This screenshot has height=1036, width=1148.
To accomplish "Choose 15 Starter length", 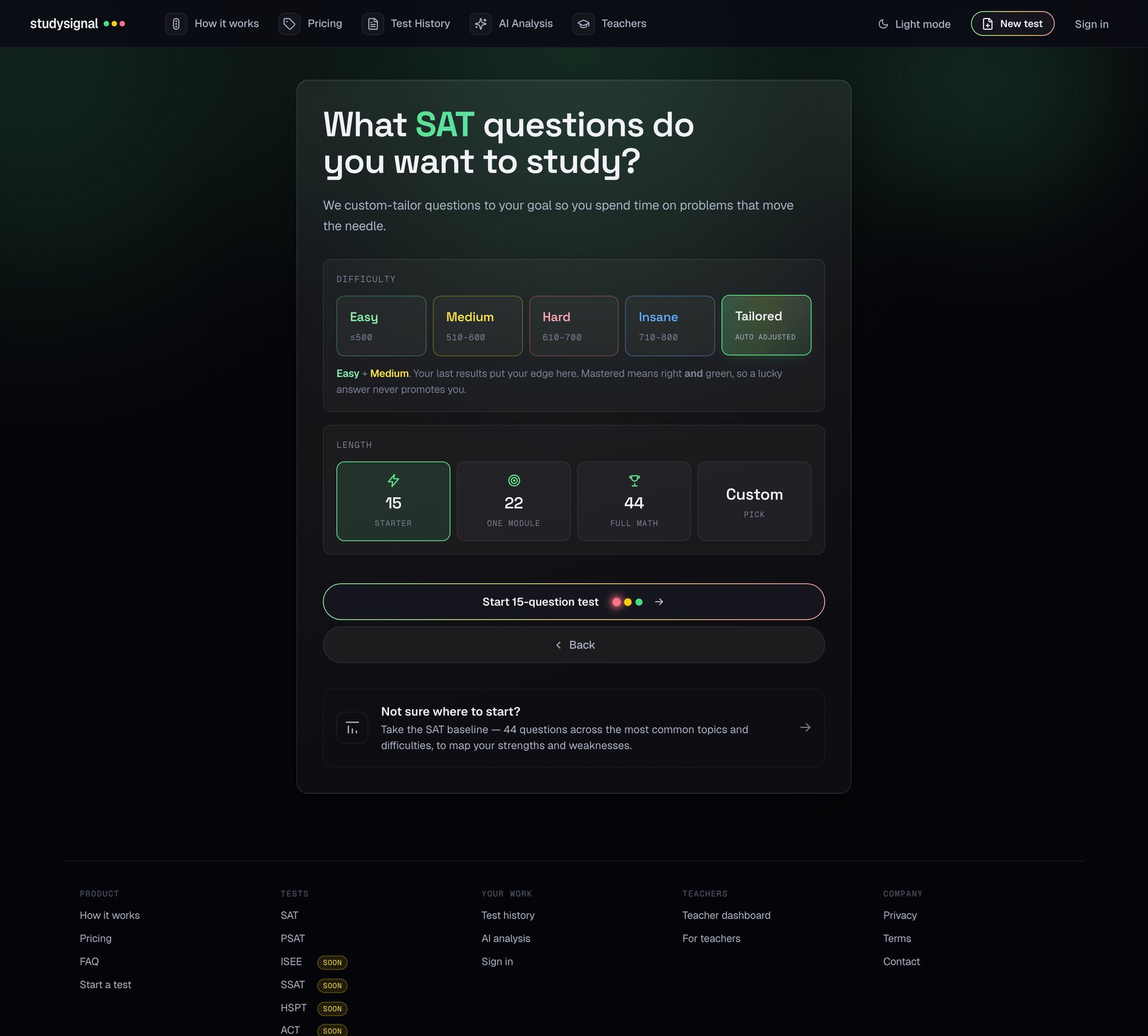I will pyautogui.click(x=394, y=501).
